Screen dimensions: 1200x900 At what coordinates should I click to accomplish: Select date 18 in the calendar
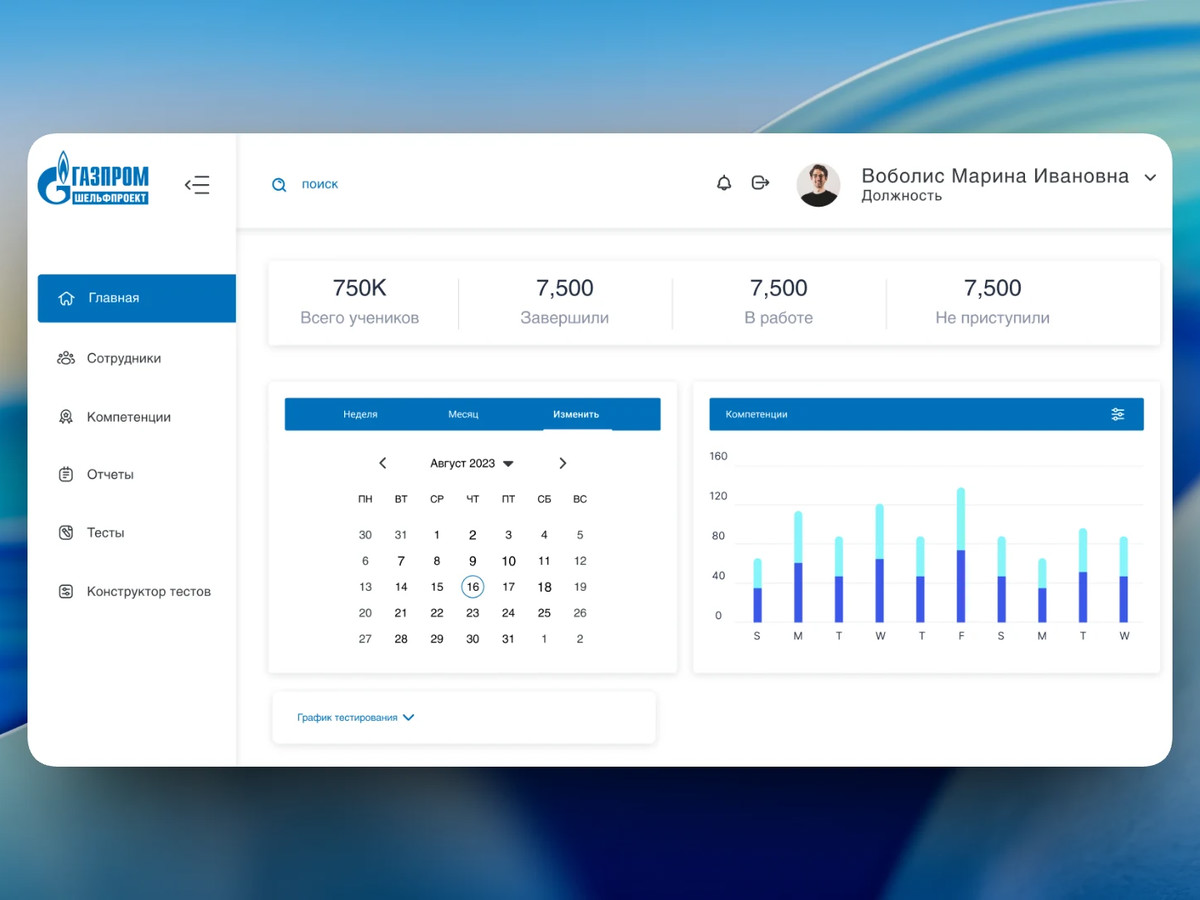tap(544, 587)
